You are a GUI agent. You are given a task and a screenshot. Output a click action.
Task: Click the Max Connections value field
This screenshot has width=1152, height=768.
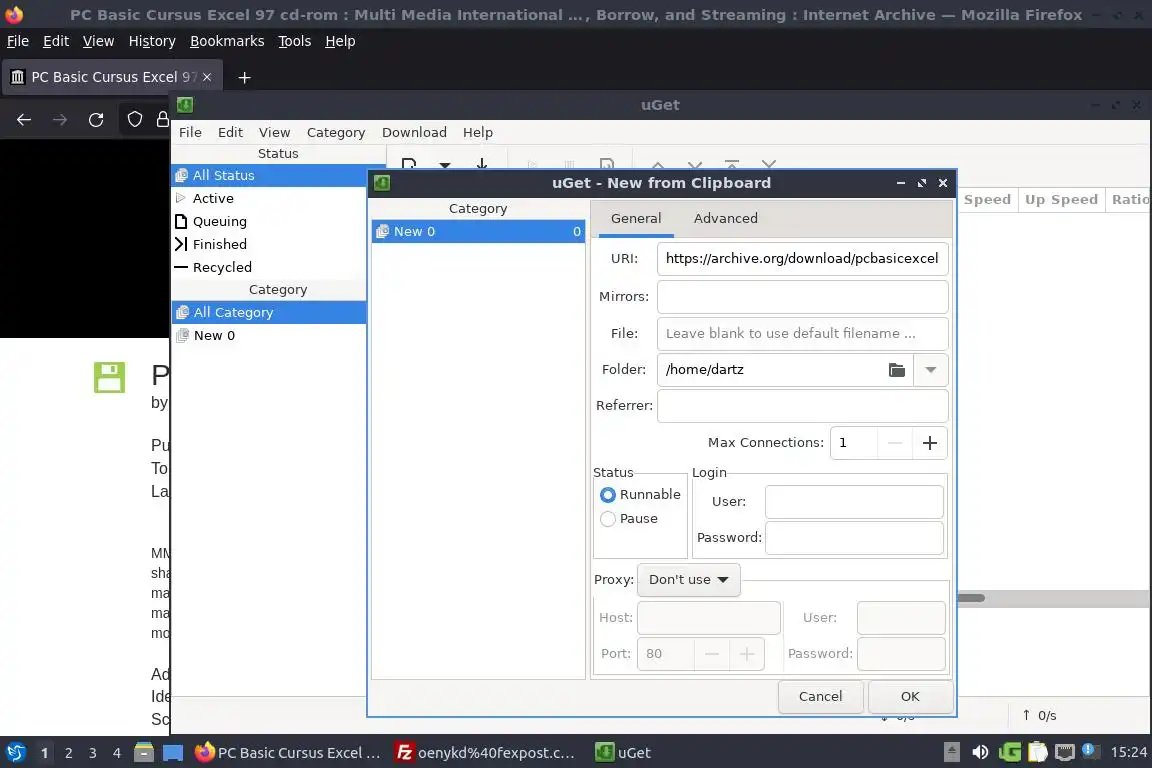click(854, 443)
